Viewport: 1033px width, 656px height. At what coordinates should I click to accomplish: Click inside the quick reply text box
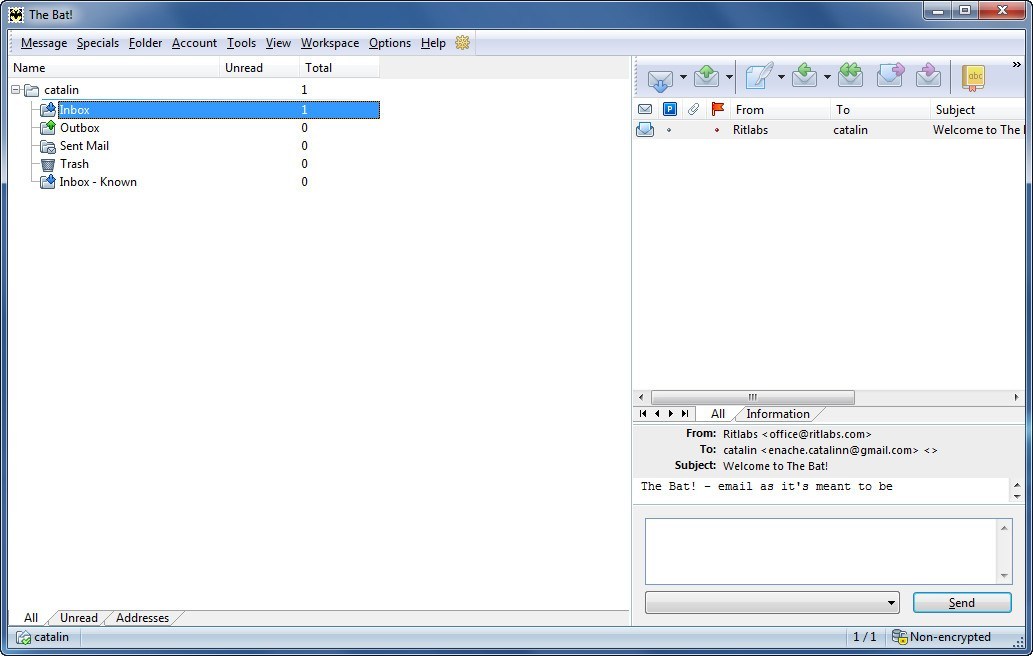pyautogui.click(x=820, y=550)
